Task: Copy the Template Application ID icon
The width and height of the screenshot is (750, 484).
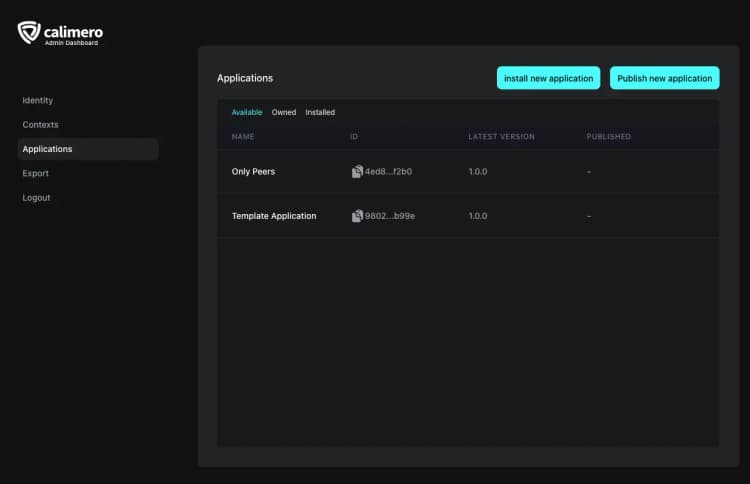Action: [357, 216]
